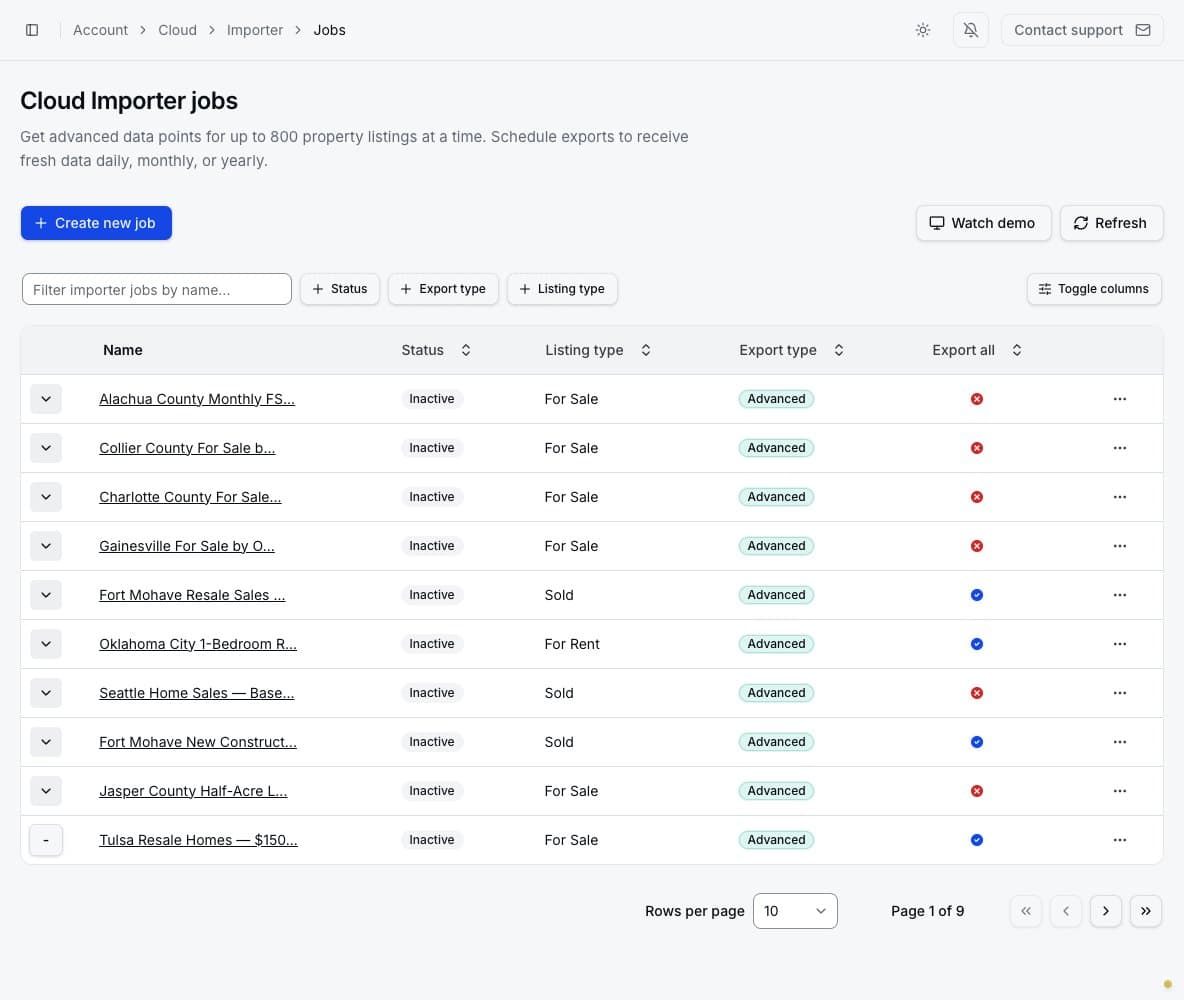This screenshot has width=1184, height=1000.
Task: Click the red export-all X in Alachua County row
Action: pos(976,399)
